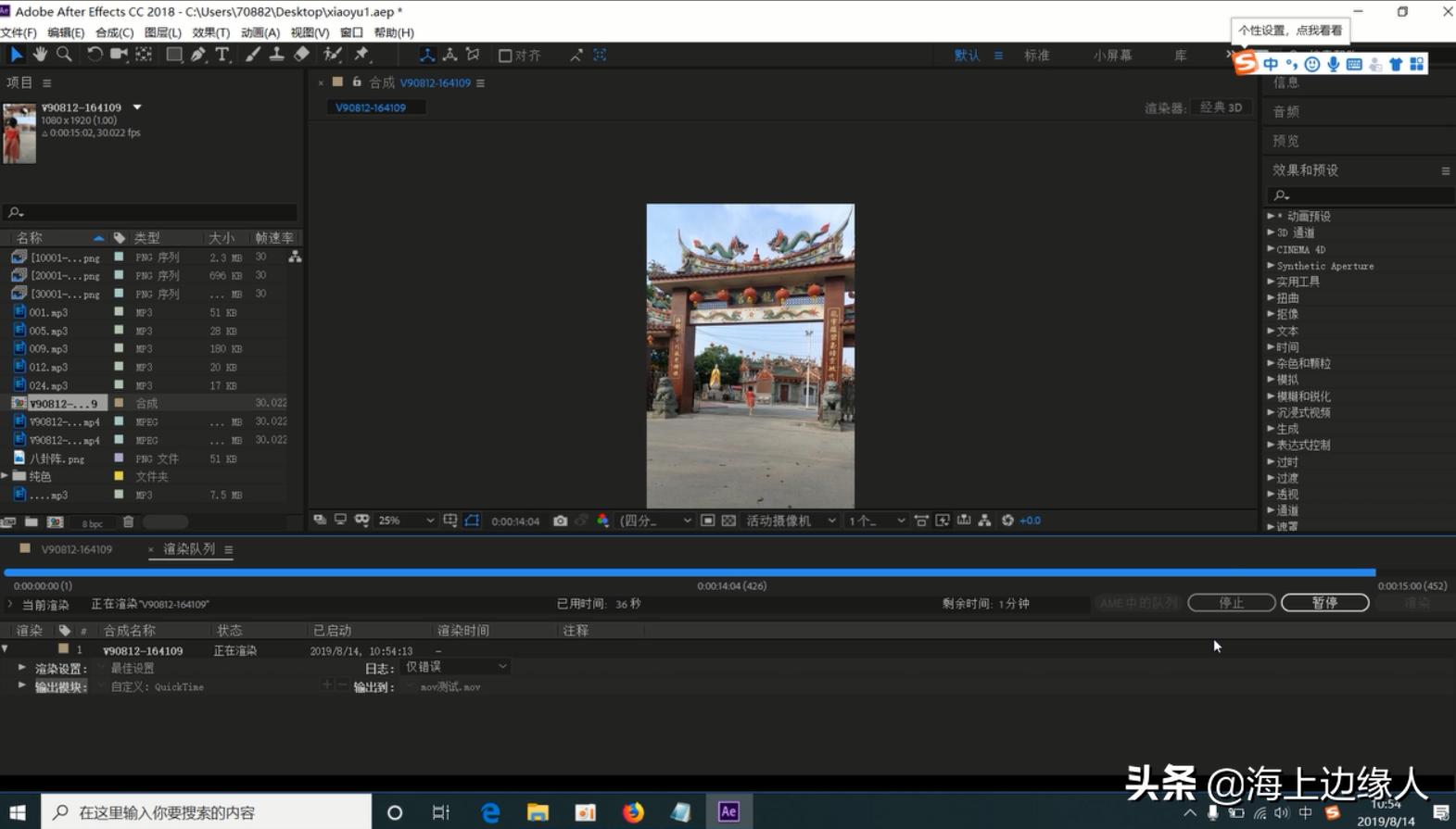Click the Project panel search field
Screen dimensions: 1456x829
[x=151, y=212]
